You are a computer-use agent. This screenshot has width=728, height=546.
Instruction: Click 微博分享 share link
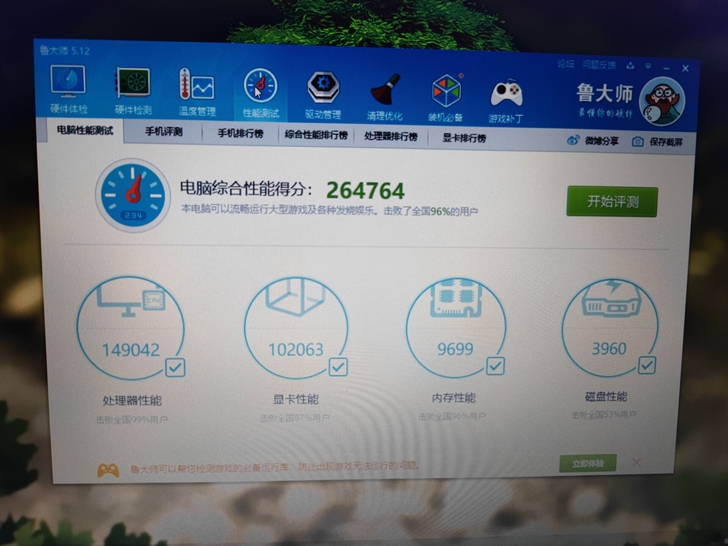tap(602, 141)
